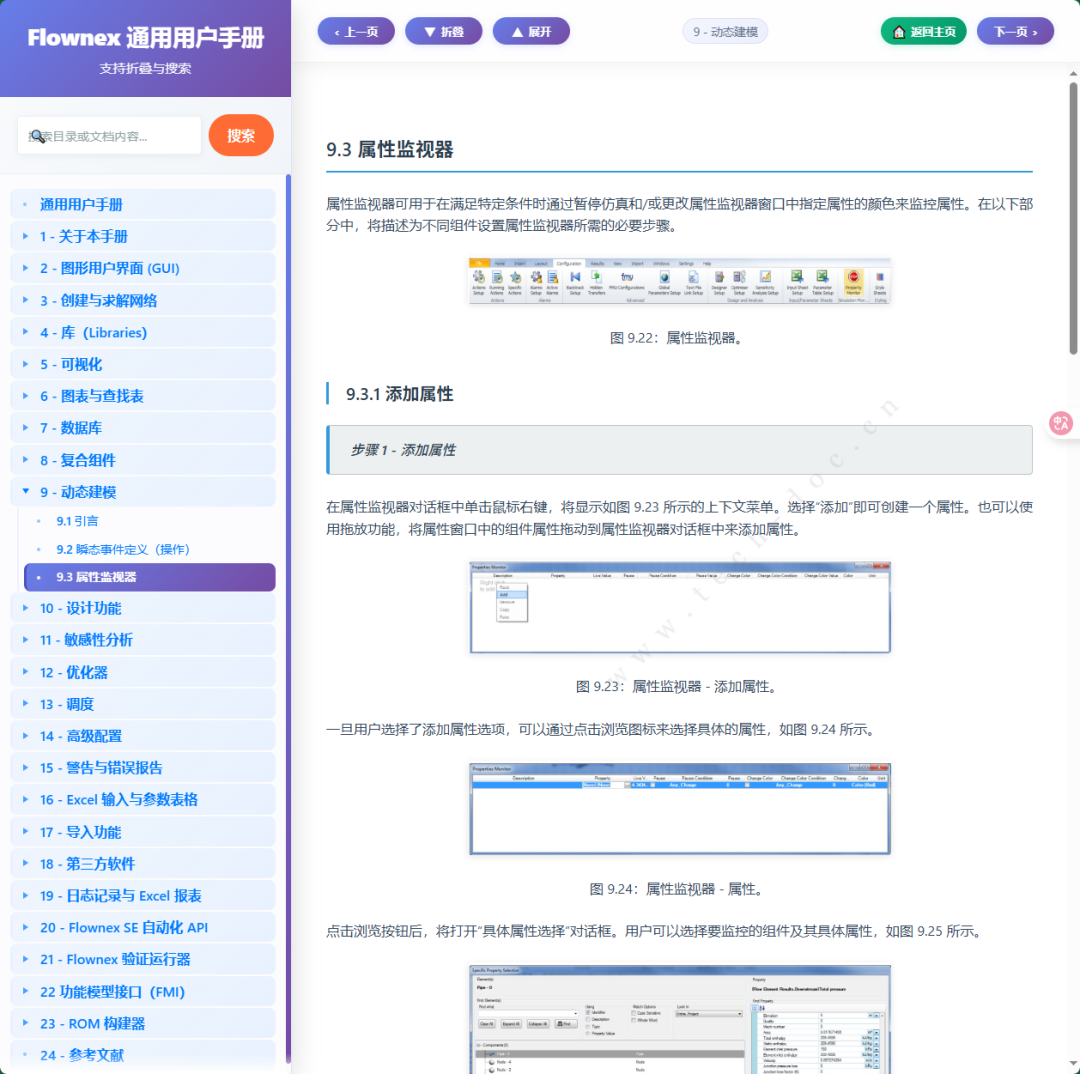Expand 2 - 图形用户界面 (GUI) arrow
Viewport: 1080px width, 1074px height.
tap(25, 268)
